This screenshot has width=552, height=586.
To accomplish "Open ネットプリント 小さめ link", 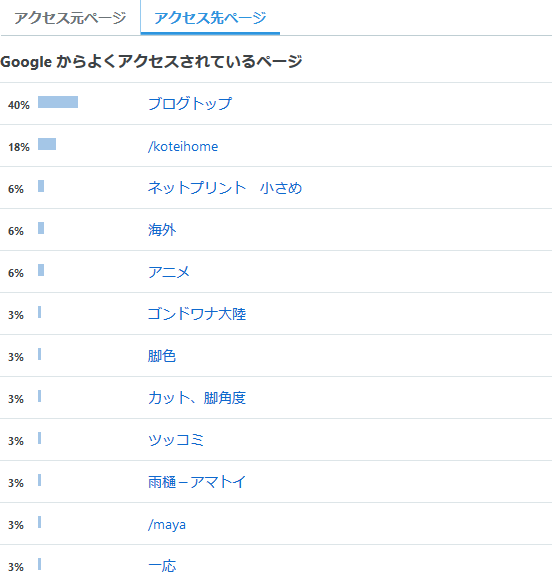I will pyautogui.click(x=225, y=188).
